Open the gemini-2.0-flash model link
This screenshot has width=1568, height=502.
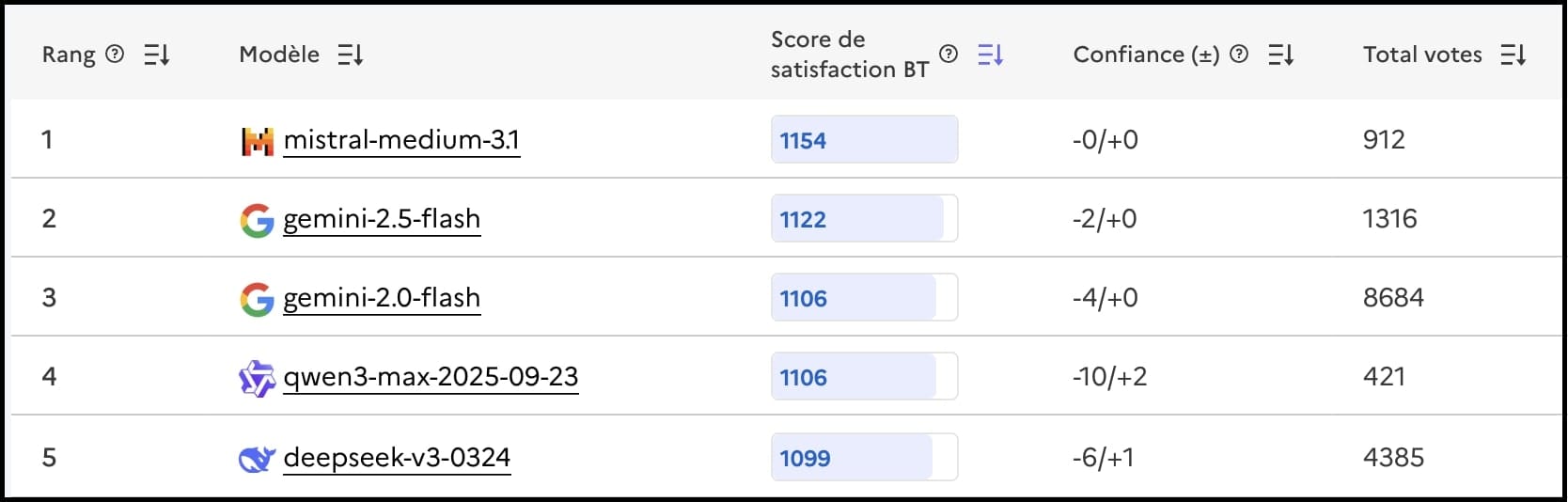(382, 298)
